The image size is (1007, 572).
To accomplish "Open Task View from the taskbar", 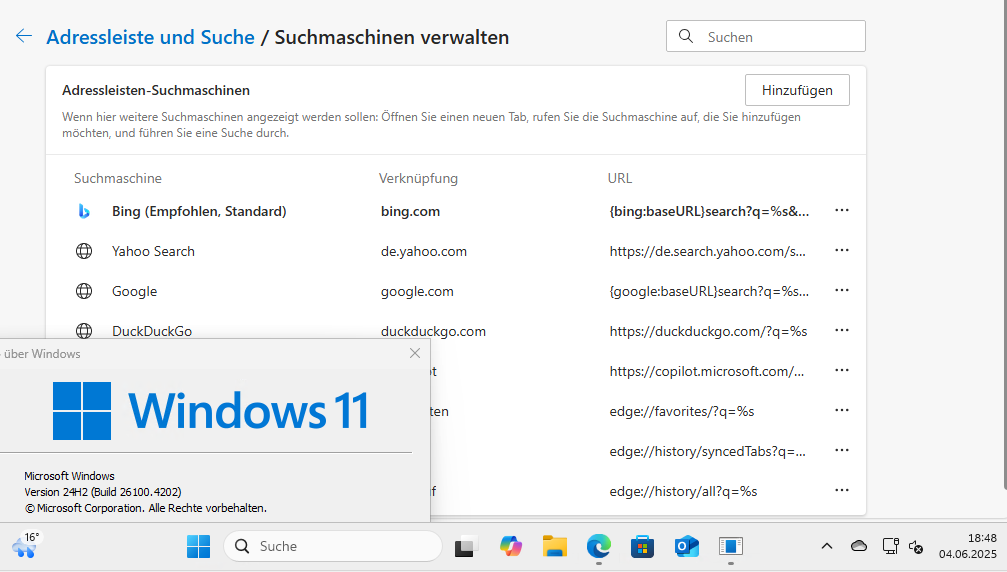I will pyautogui.click(x=466, y=546).
